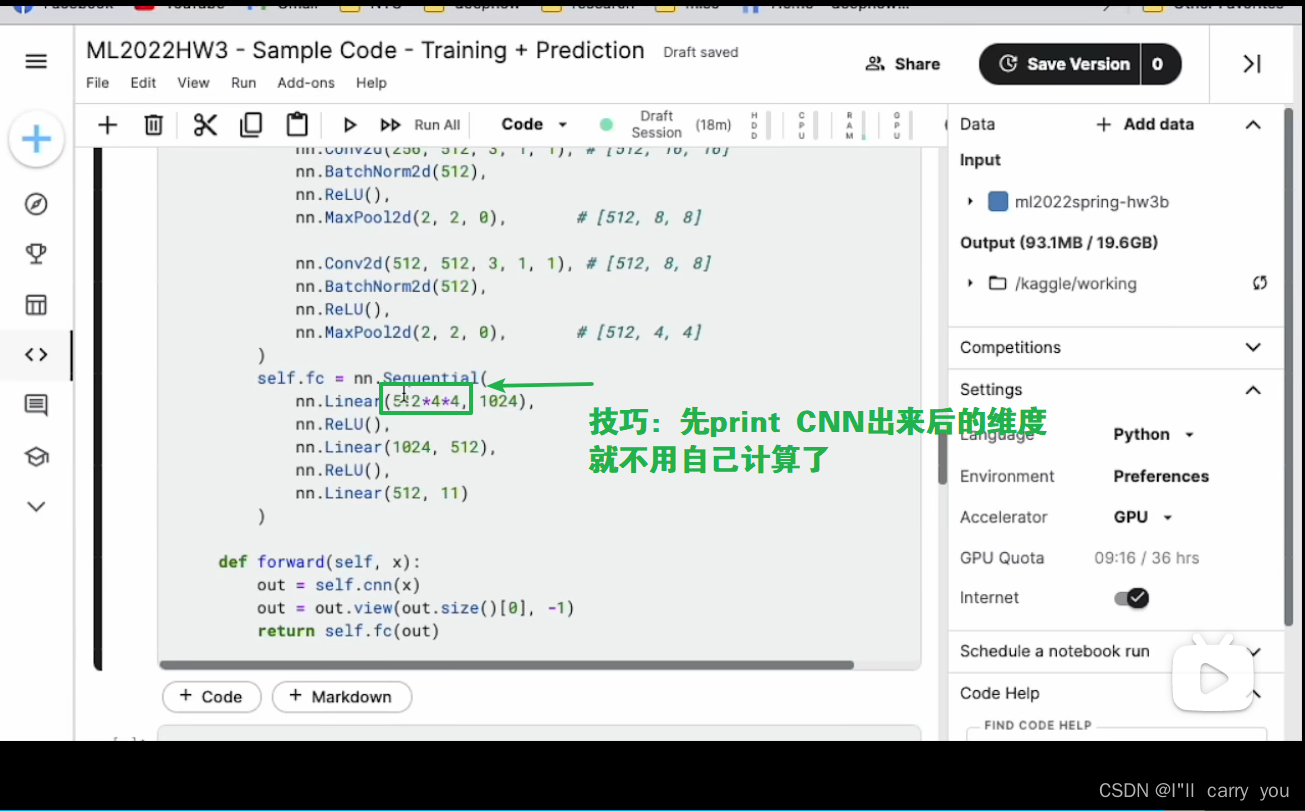Open the Discussions comment icon in sidebar
The image size is (1305, 811).
(x=36, y=405)
